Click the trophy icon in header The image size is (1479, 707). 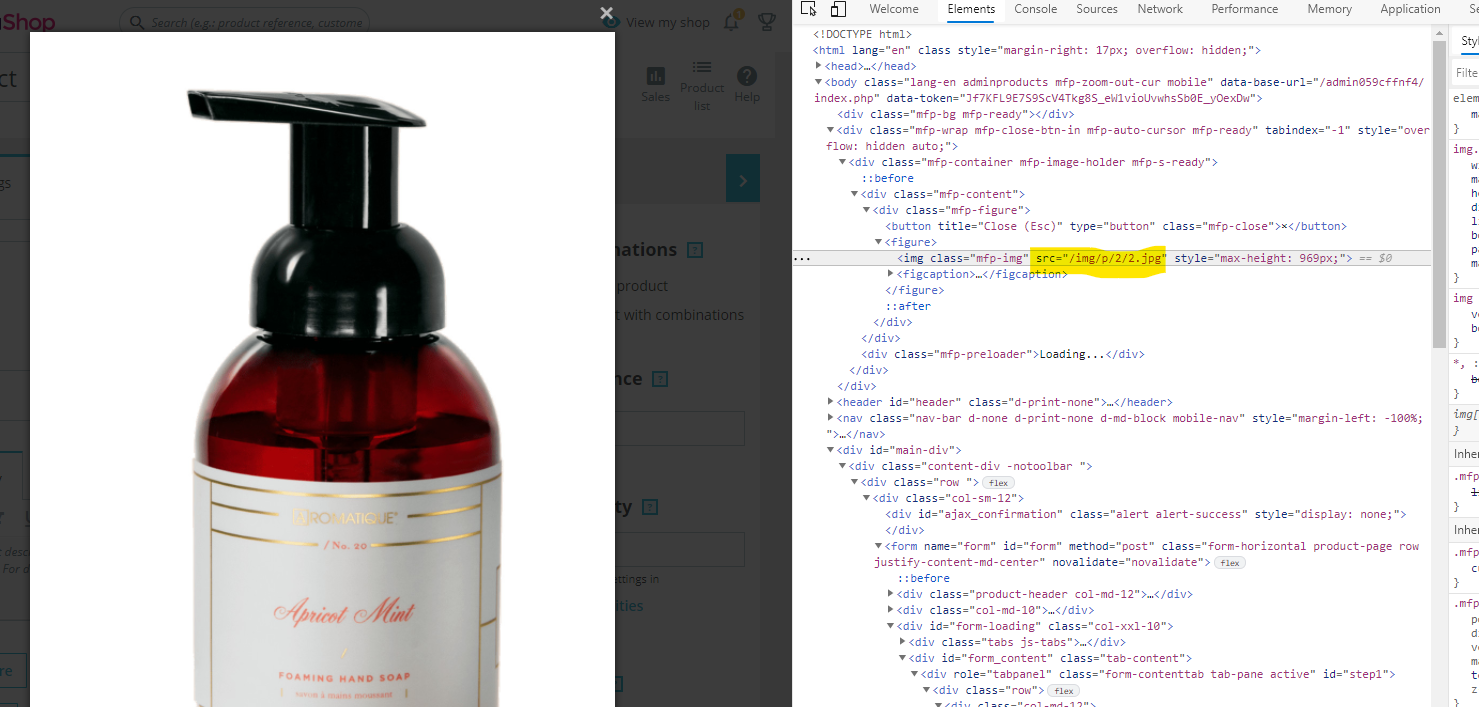point(767,21)
